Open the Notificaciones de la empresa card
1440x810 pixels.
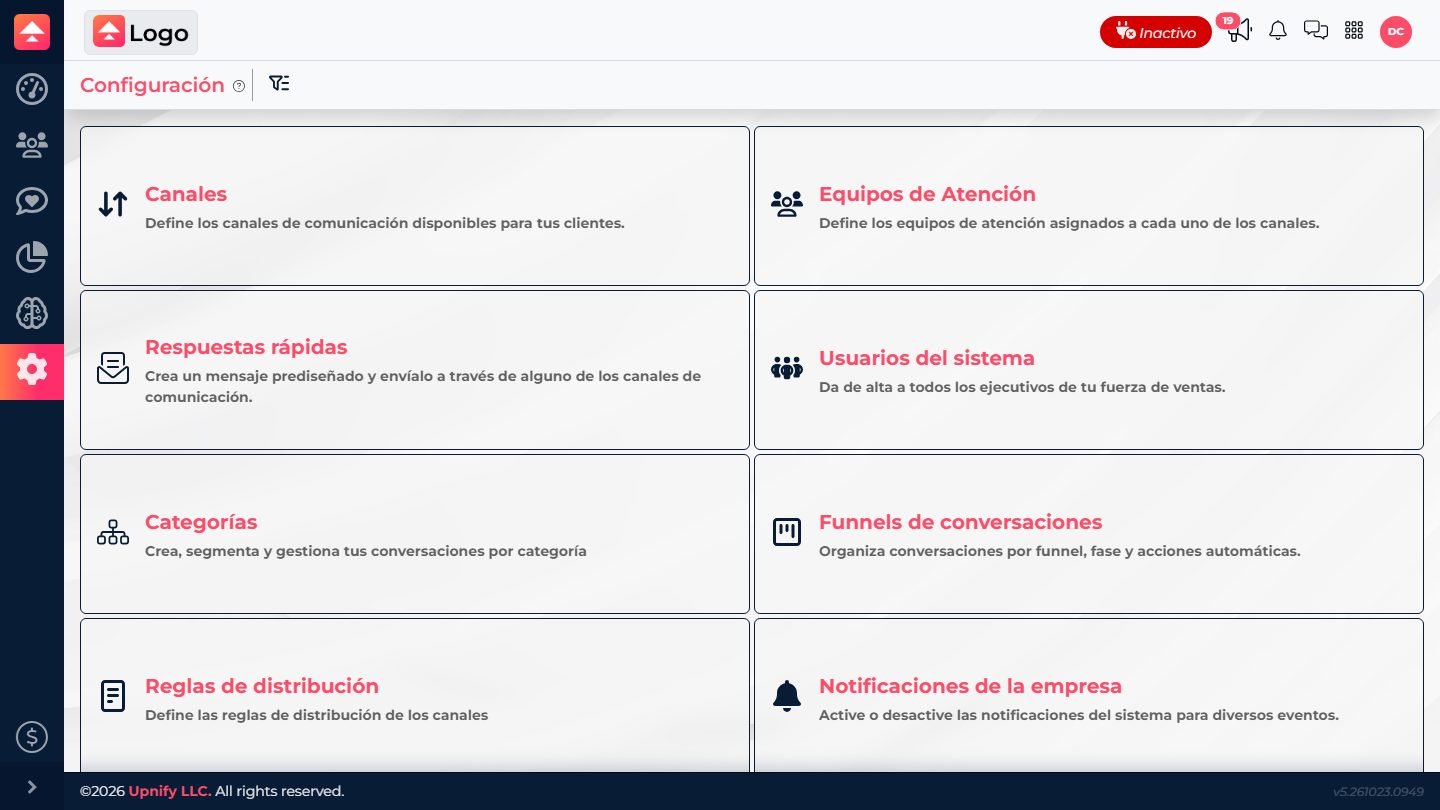[x=1089, y=695]
